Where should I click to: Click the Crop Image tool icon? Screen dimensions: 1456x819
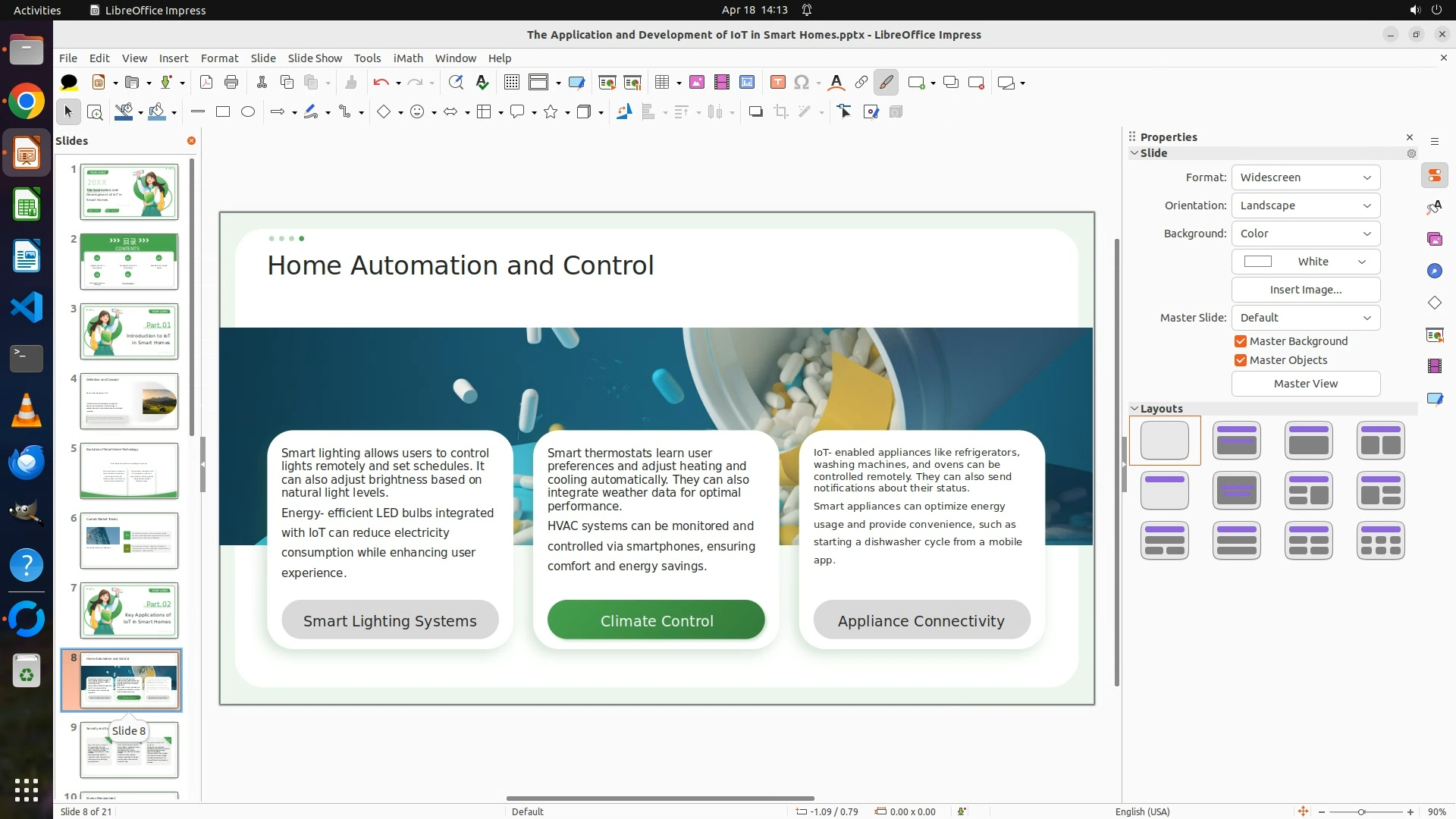point(780,112)
